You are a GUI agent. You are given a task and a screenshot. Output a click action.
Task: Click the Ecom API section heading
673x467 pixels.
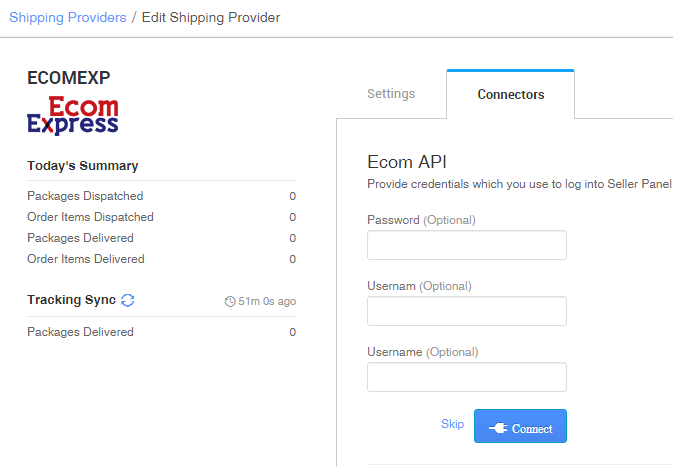pos(408,163)
